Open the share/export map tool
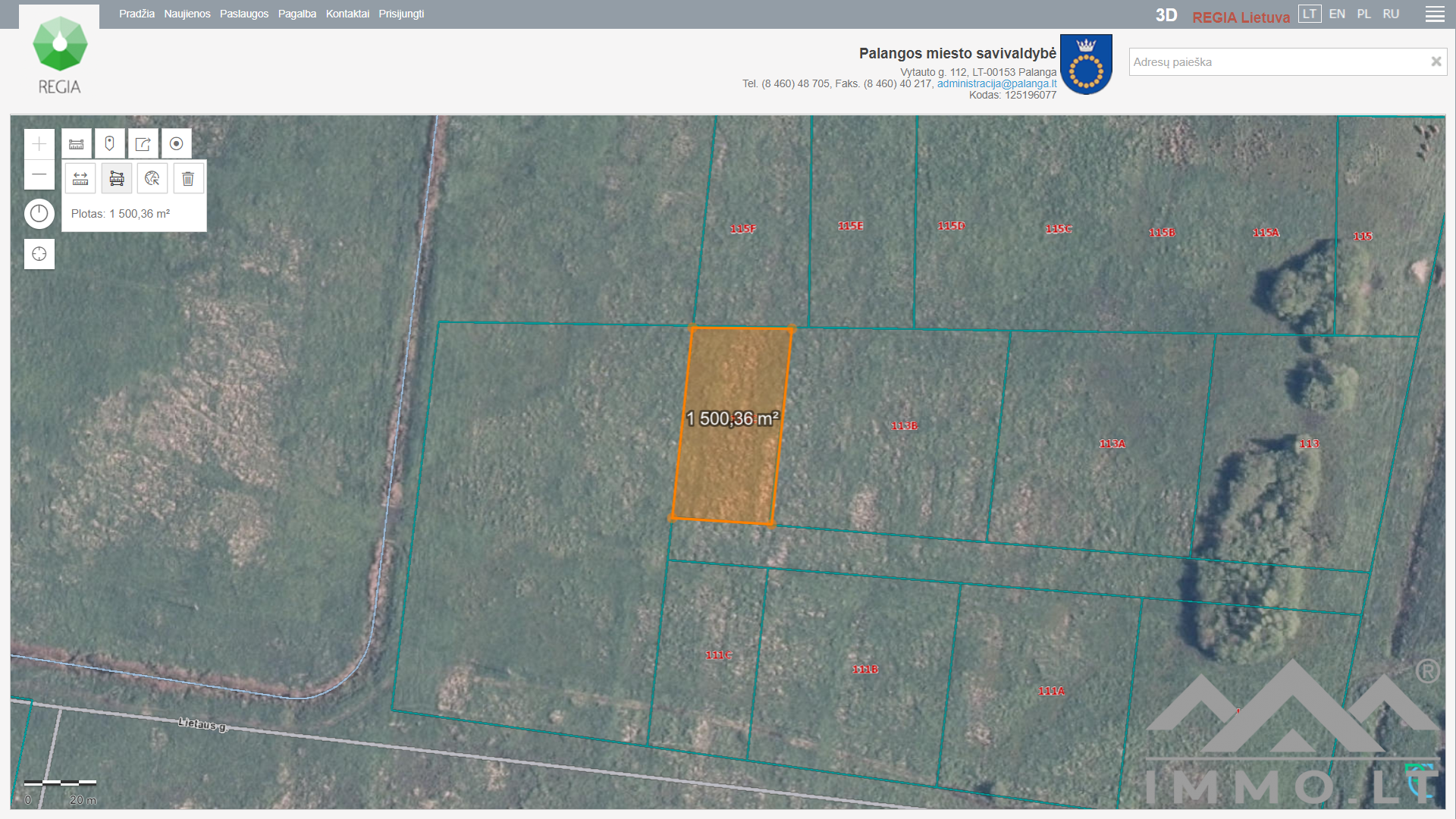This screenshot has width=1456, height=819. 143,143
